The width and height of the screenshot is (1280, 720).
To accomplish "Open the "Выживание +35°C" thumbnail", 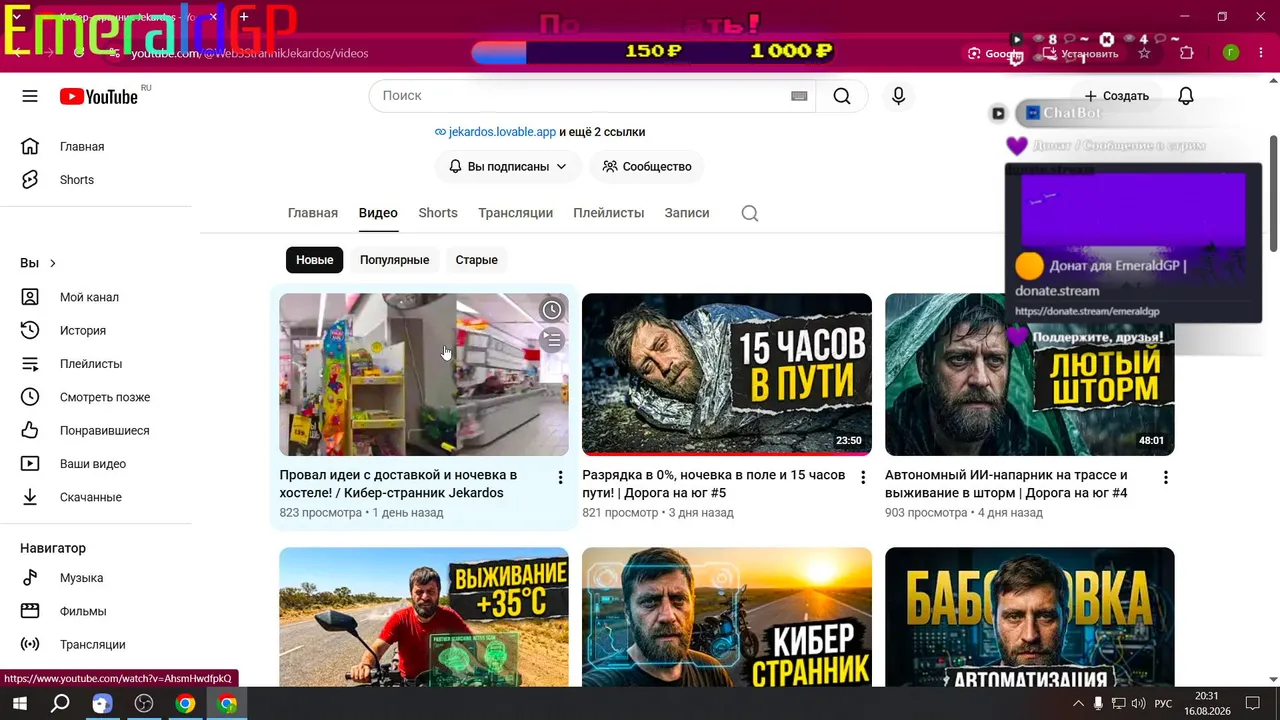I will 424,617.
